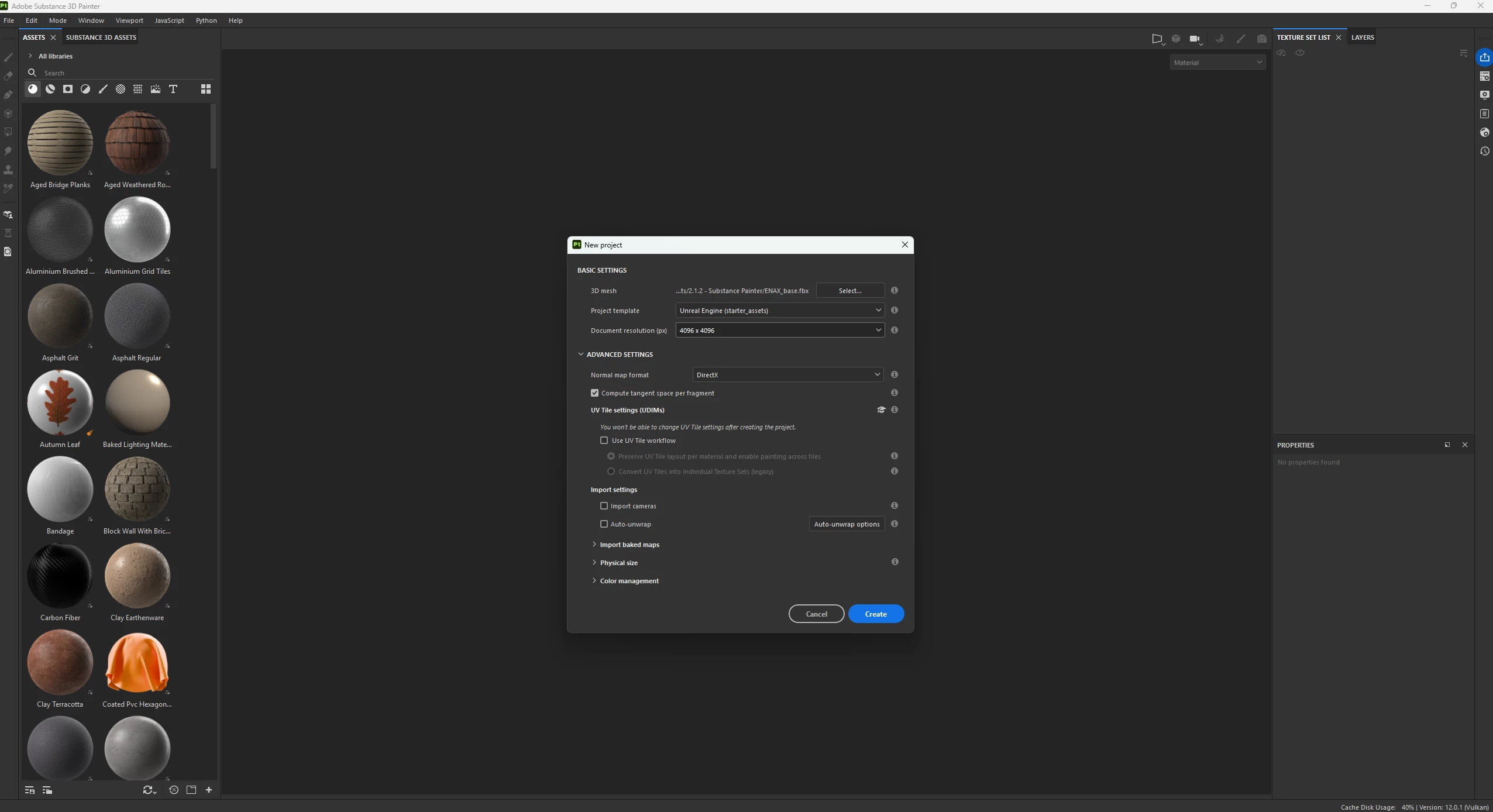Uncheck Compute tangent space per fragment
Image resolution: width=1493 pixels, height=812 pixels.
tap(595, 393)
